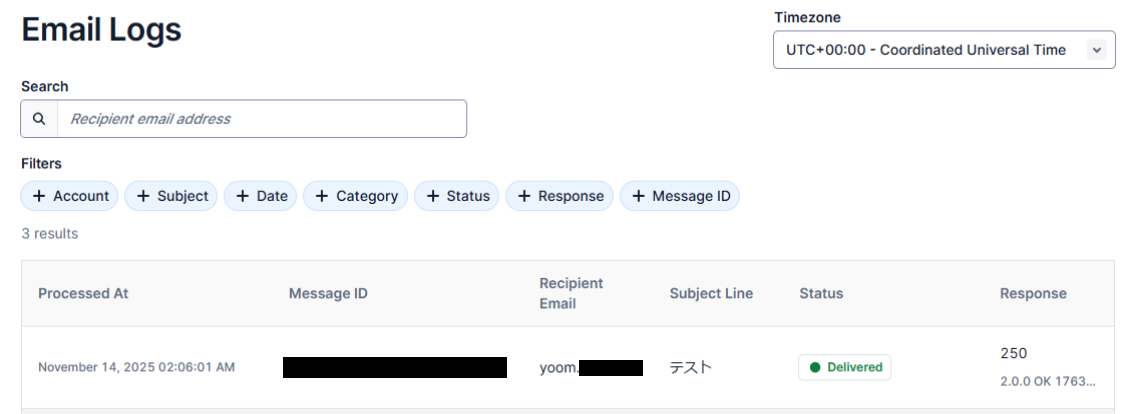The height and width of the screenshot is (414, 1129).
Task: Click the Timezone dropdown chevron
Action: (x=1096, y=50)
